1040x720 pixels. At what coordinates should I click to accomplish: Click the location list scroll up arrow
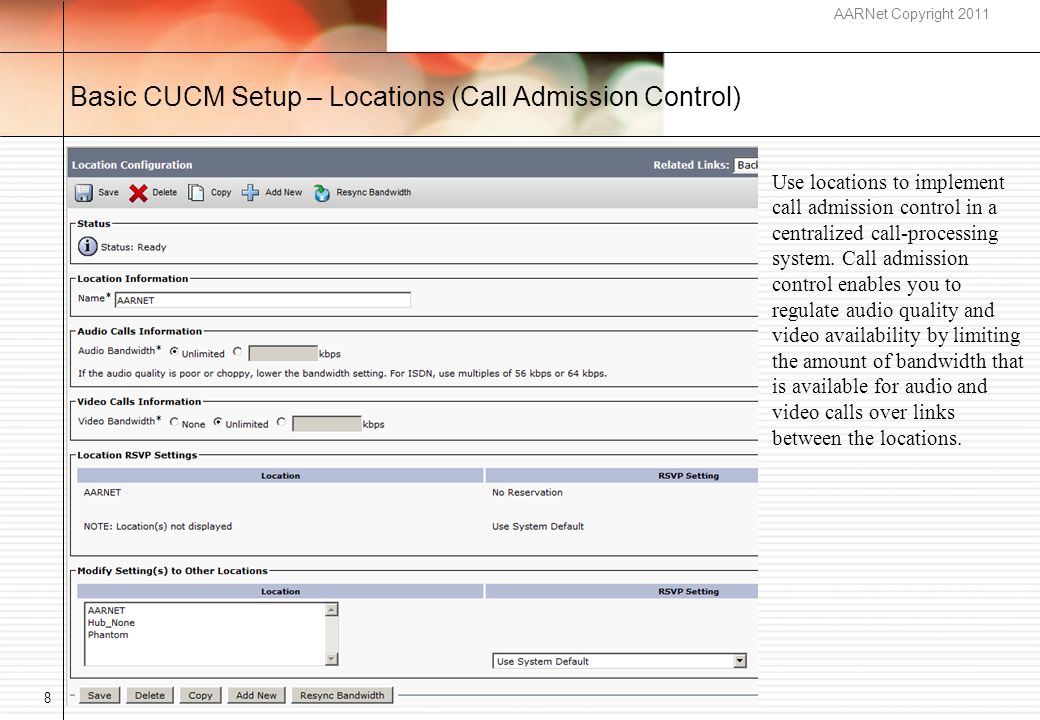pyautogui.click(x=332, y=609)
